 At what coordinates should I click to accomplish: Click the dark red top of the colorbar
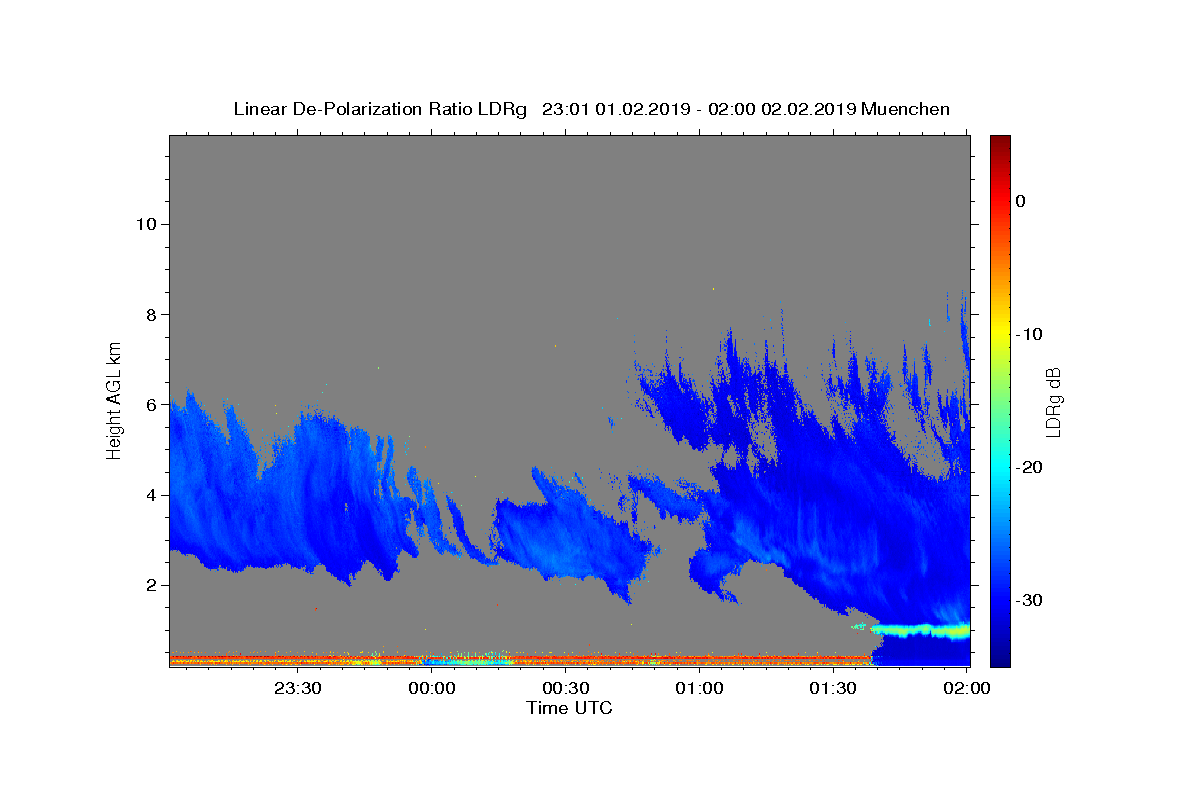(x=1000, y=142)
